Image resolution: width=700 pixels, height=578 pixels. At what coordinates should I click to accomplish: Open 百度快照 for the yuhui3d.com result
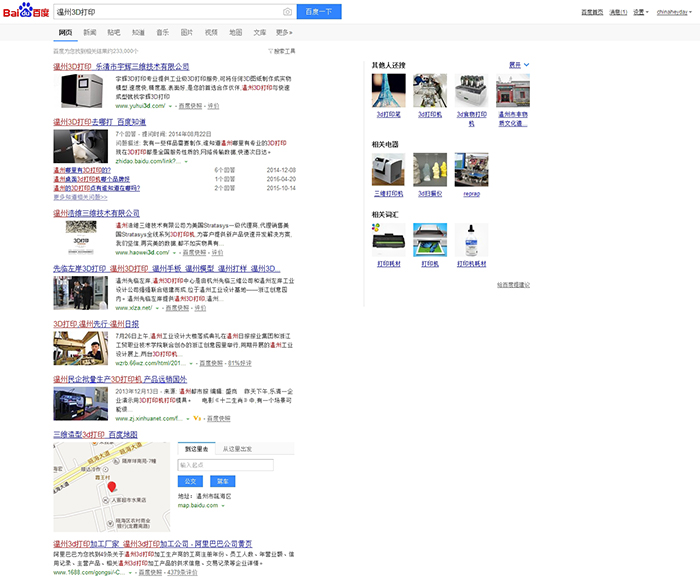(x=190, y=106)
